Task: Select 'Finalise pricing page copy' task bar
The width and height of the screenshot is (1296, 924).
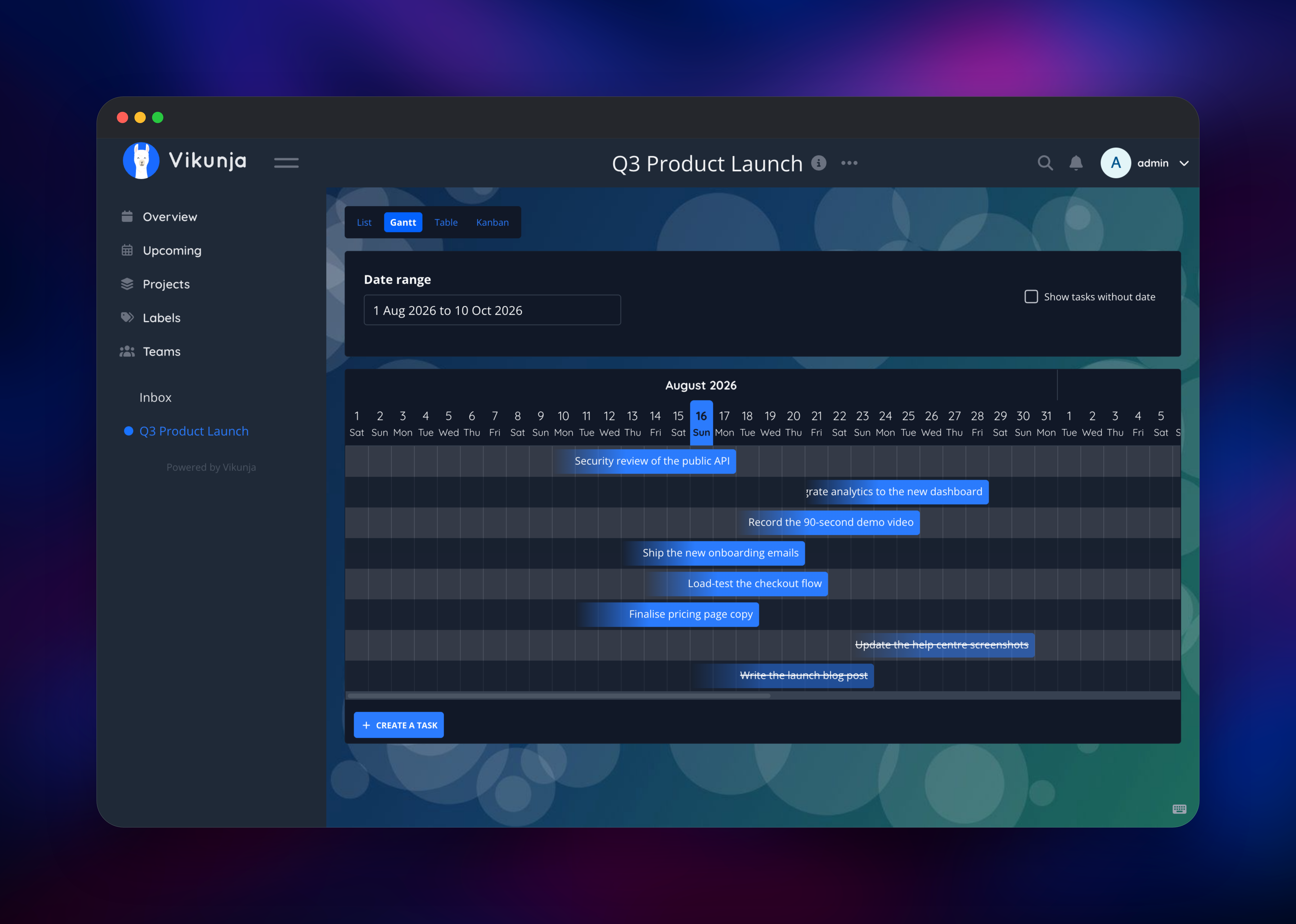Action: pyautogui.click(x=667, y=614)
